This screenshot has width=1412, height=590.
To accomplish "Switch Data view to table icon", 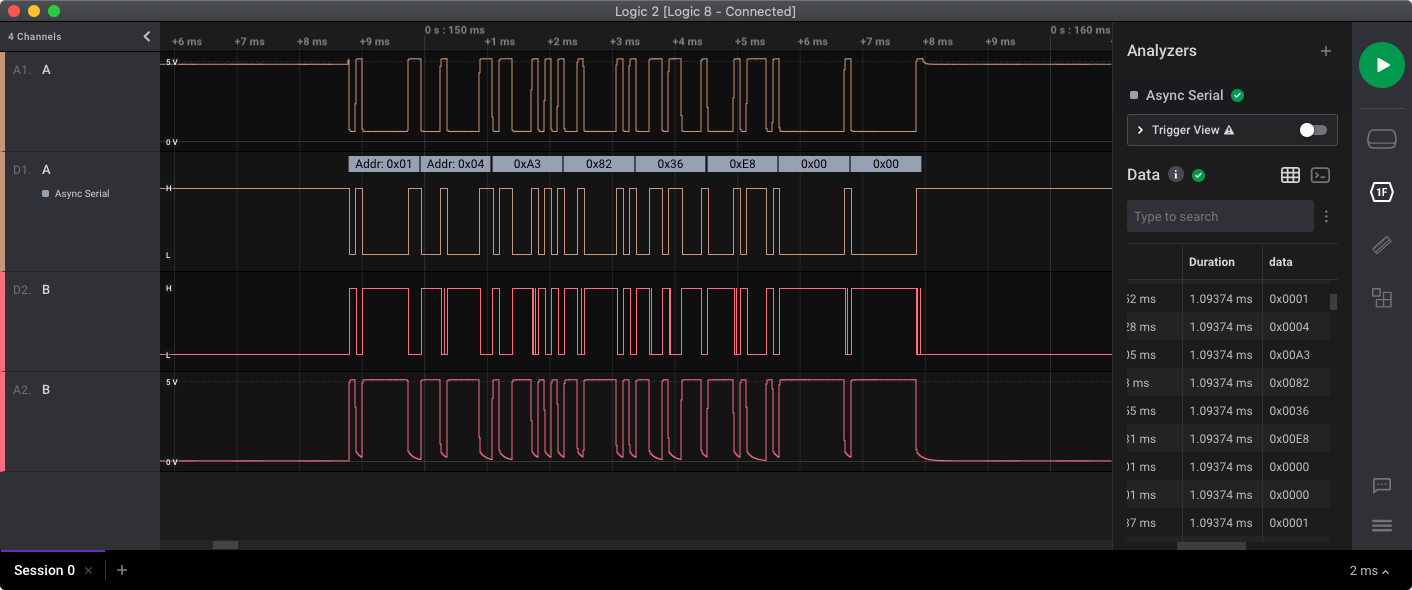I will 1290,175.
